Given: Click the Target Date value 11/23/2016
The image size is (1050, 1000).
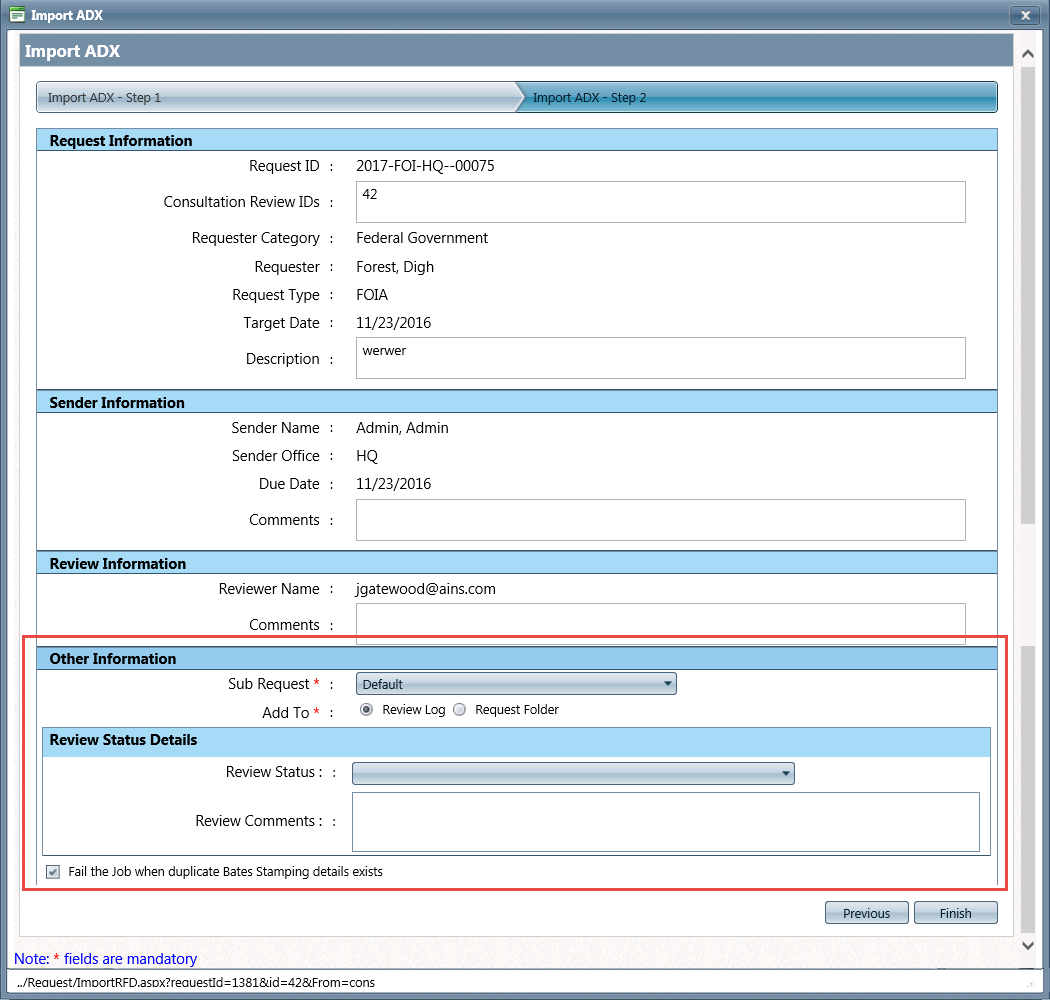Looking at the screenshot, I should pyautogui.click(x=394, y=323).
